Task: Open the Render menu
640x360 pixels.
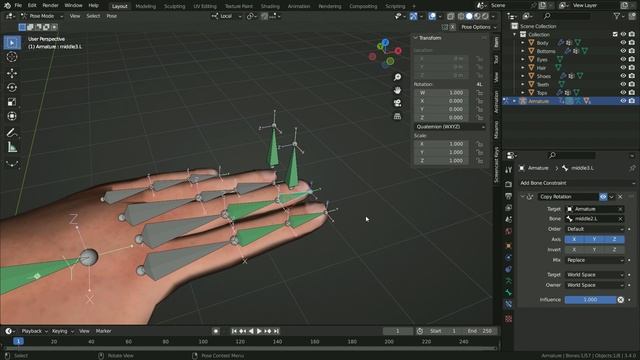Action: pyautogui.click(x=50, y=5)
